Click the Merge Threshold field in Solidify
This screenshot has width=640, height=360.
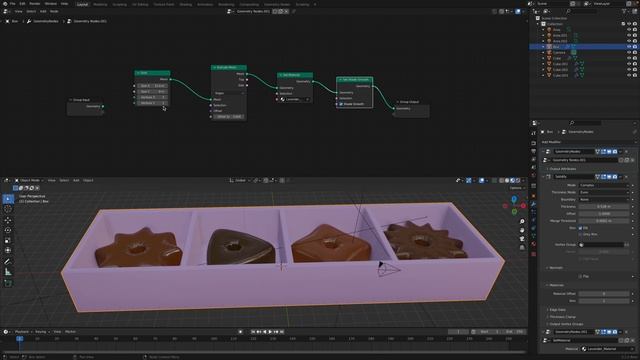coord(604,221)
